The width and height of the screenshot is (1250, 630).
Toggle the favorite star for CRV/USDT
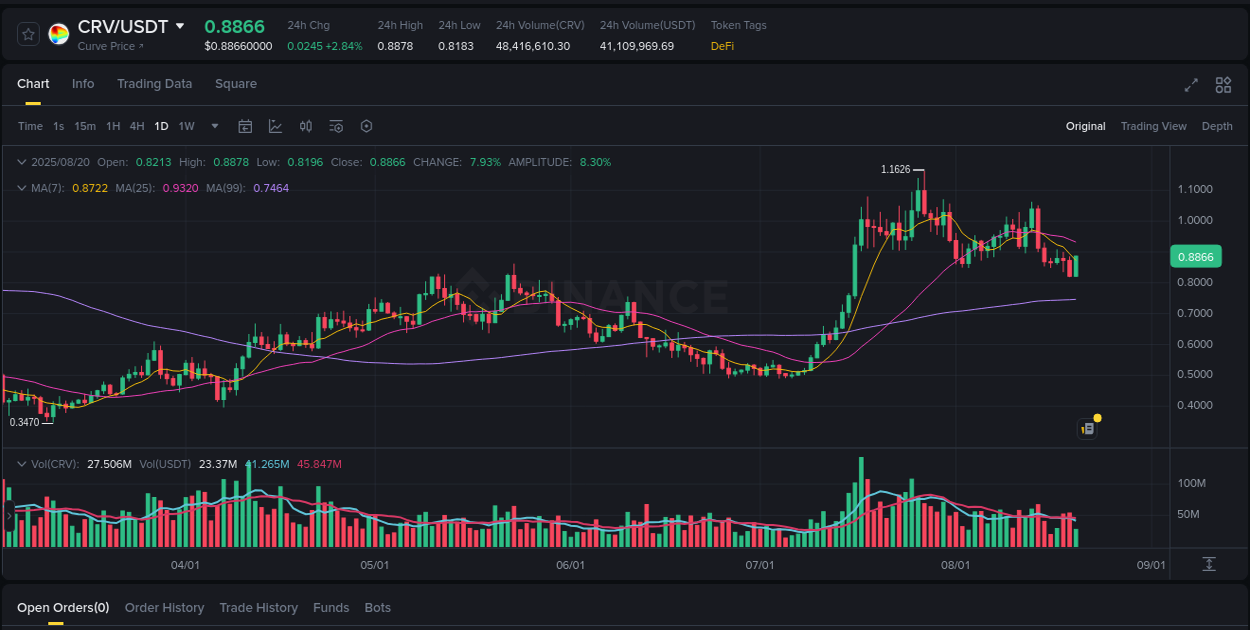[x=27, y=33]
